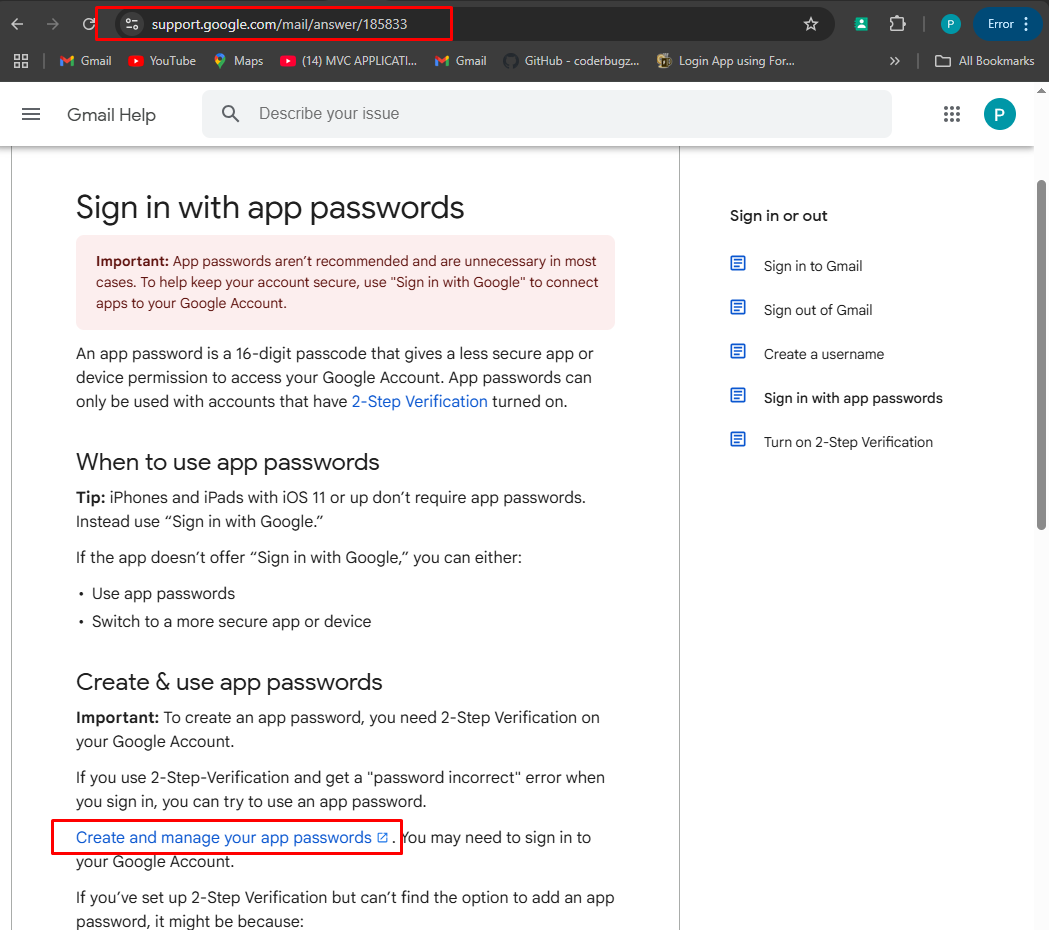Screen dimensions: 1049x930
Task: Open the All Bookmarks folder
Action: pos(984,61)
